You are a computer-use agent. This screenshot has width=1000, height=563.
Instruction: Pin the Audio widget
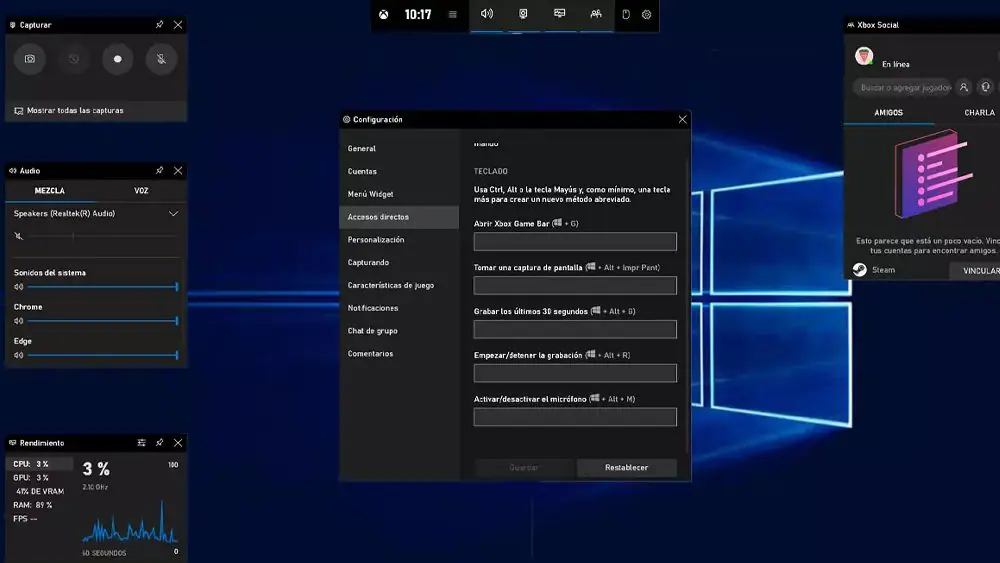[x=159, y=171]
